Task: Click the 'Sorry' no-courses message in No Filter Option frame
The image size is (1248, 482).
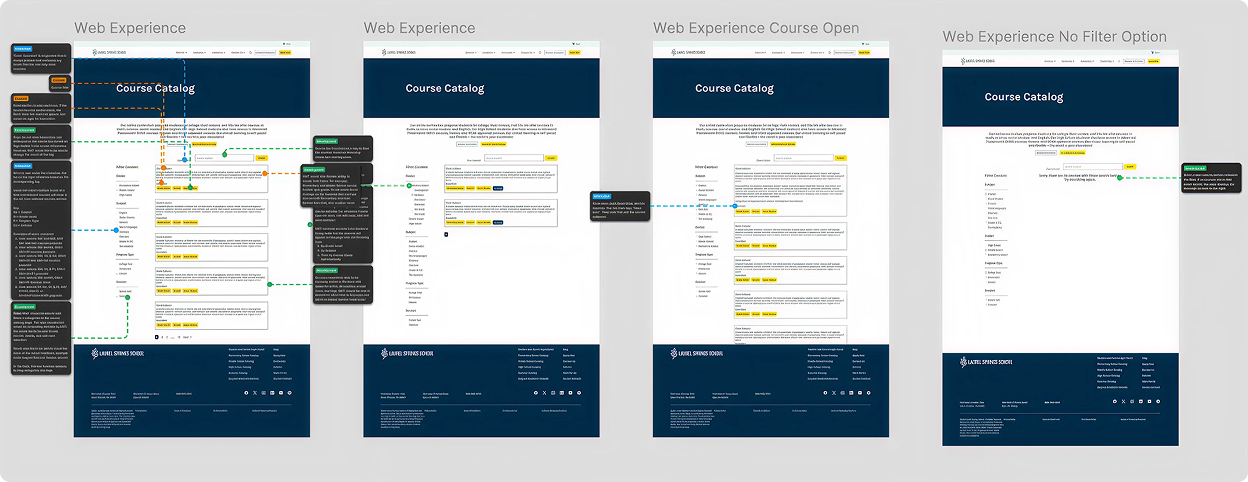Action: (1079, 177)
